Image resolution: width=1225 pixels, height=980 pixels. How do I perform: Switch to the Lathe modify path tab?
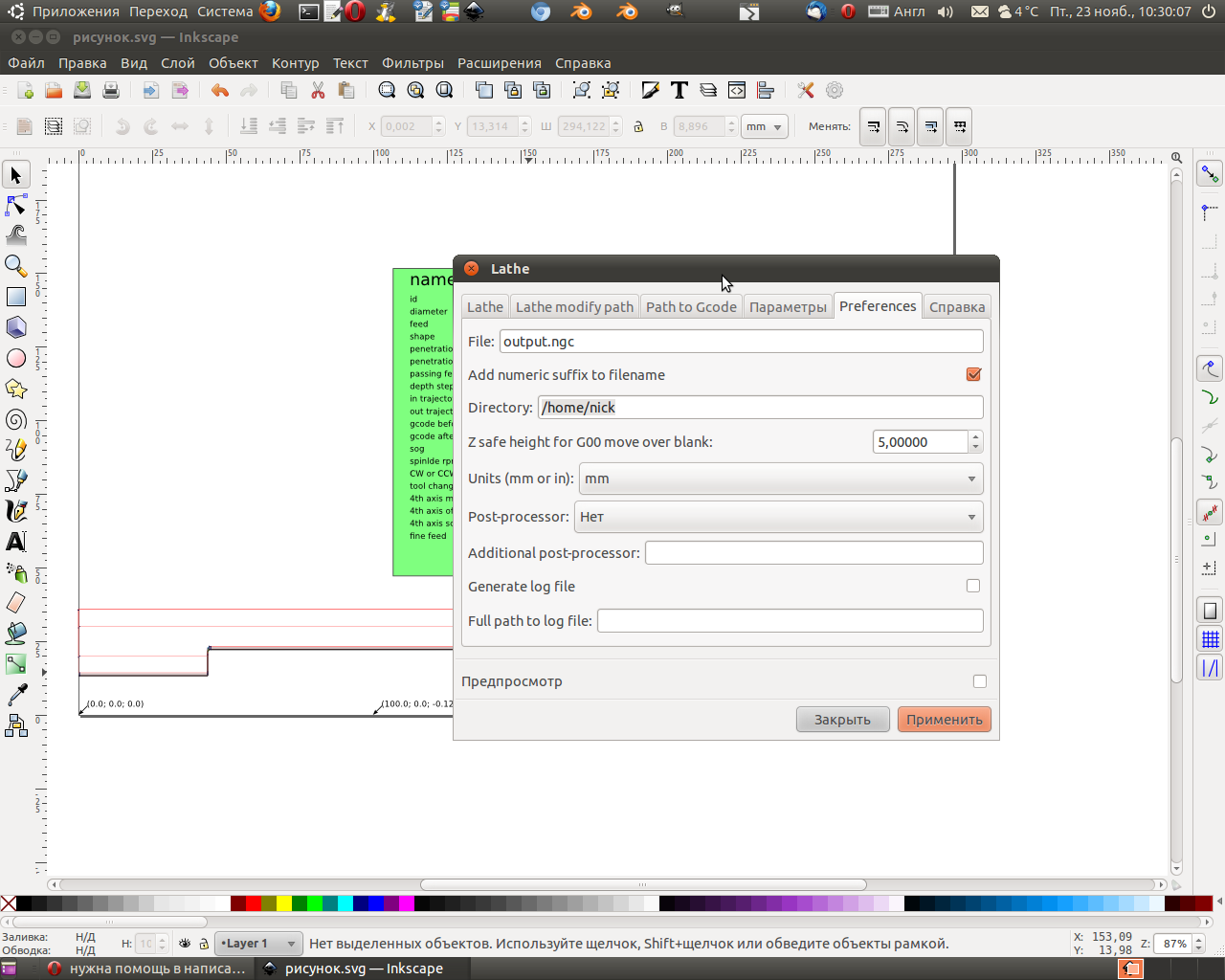[574, 306]
